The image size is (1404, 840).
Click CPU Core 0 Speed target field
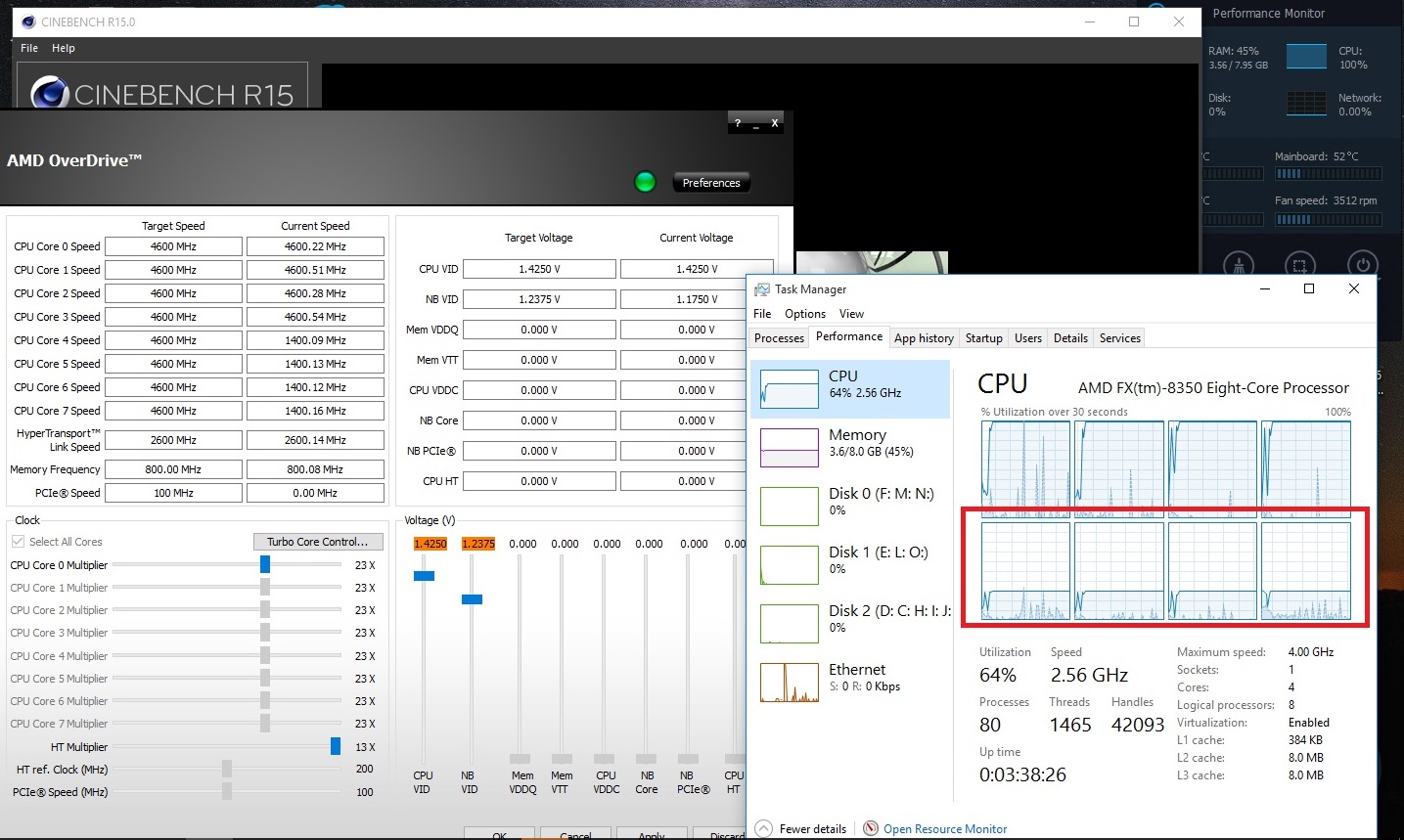point(173,246)
